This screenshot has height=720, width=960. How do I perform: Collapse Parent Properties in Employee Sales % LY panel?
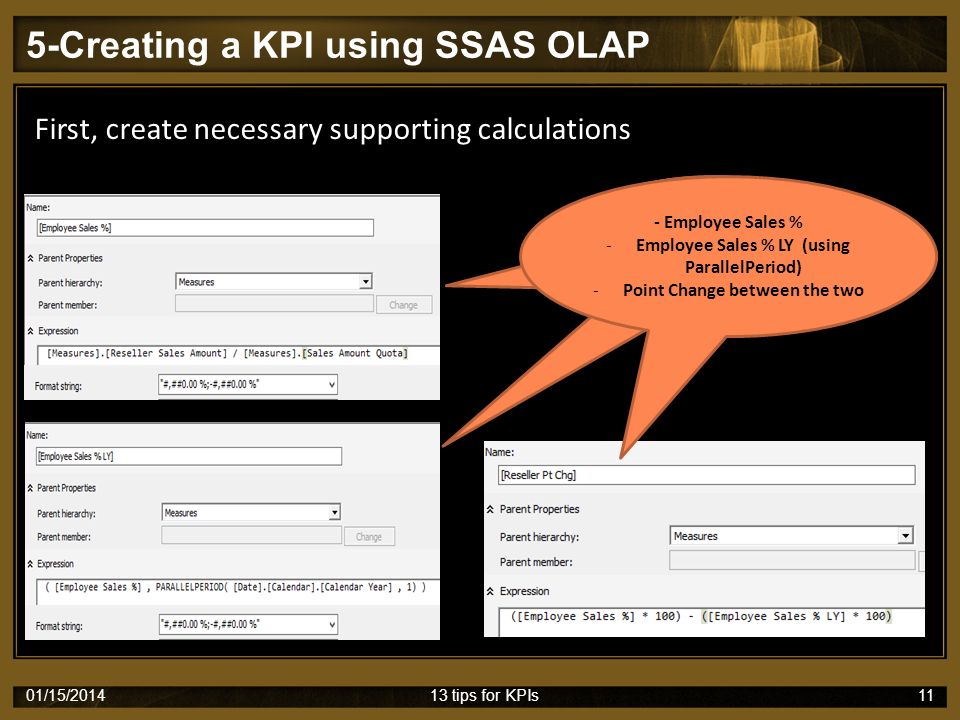(x=30, y=488)
